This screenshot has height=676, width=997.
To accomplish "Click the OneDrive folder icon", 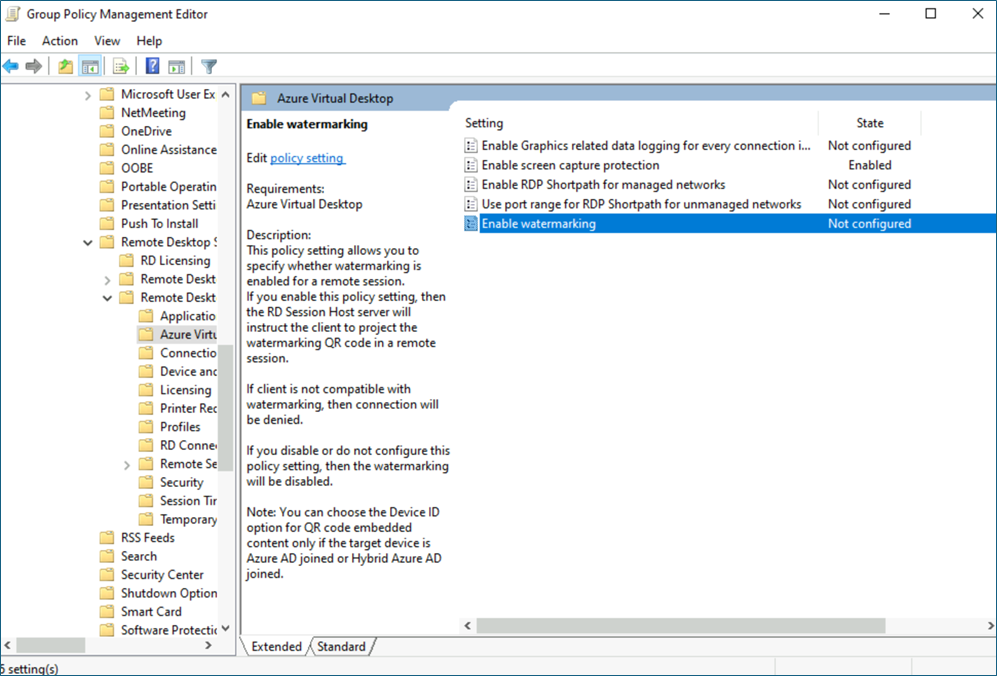I will coord(107,131).
